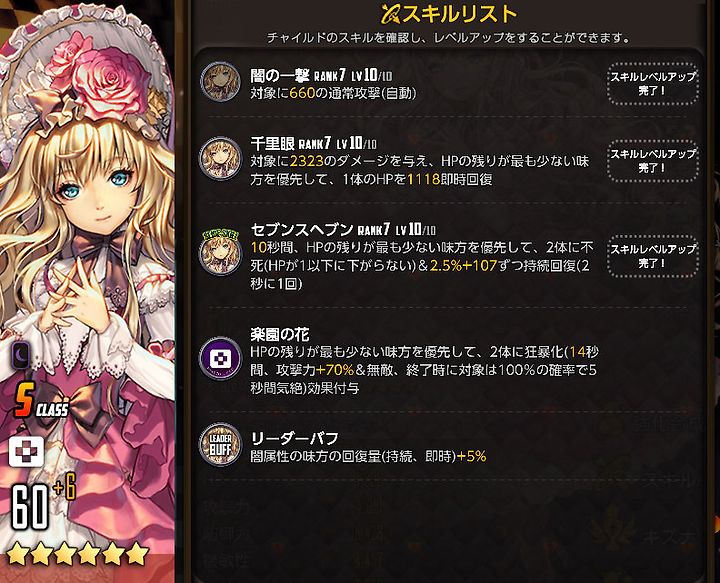The image size is (720, 583).
Task: Click スキルレベルアップ完了 button for 千里眼
Action: point(652,161)
